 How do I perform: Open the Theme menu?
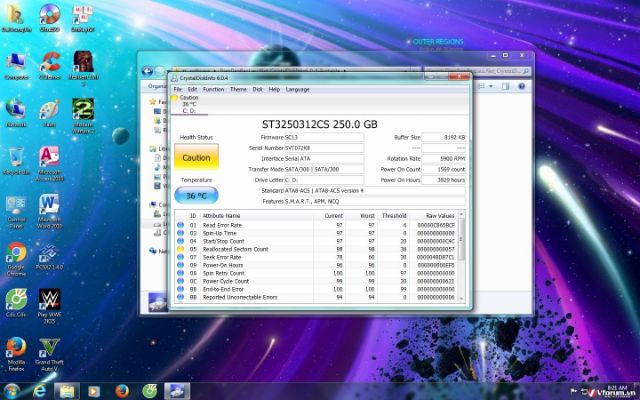pos(238,89)
